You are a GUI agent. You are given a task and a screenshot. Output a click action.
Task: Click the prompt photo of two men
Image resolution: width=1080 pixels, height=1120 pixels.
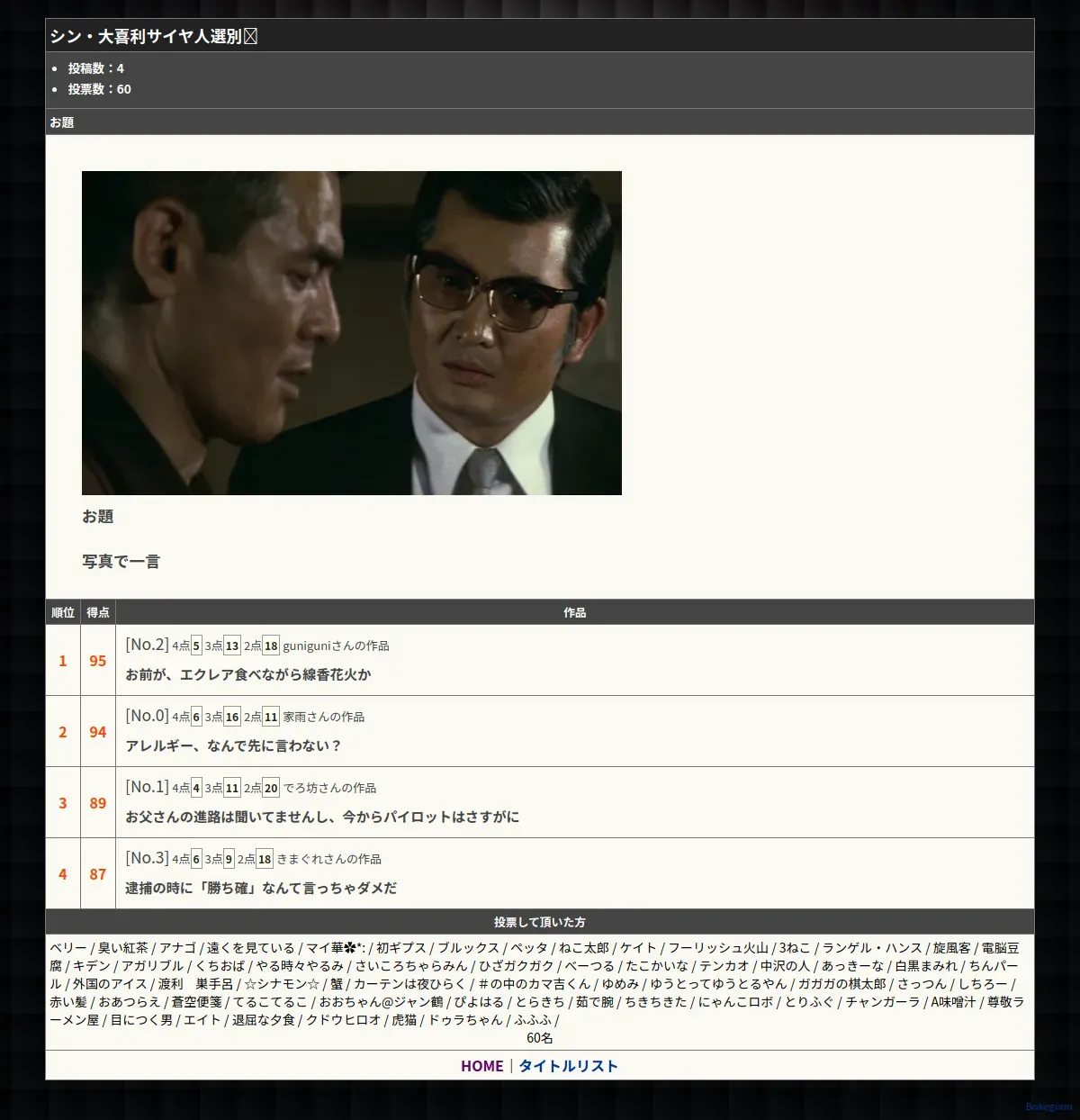[x=352, y=333]
